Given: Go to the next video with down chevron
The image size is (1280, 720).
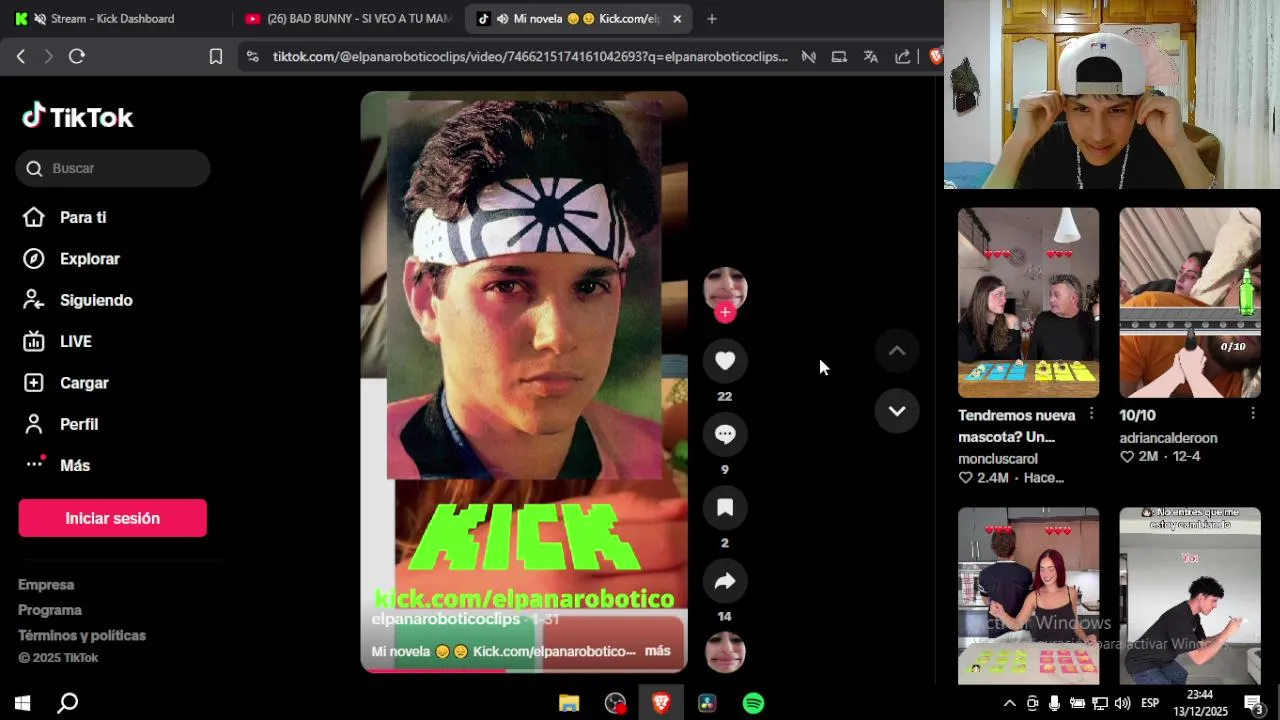Looking at the screenshot, I should [897, 411].
